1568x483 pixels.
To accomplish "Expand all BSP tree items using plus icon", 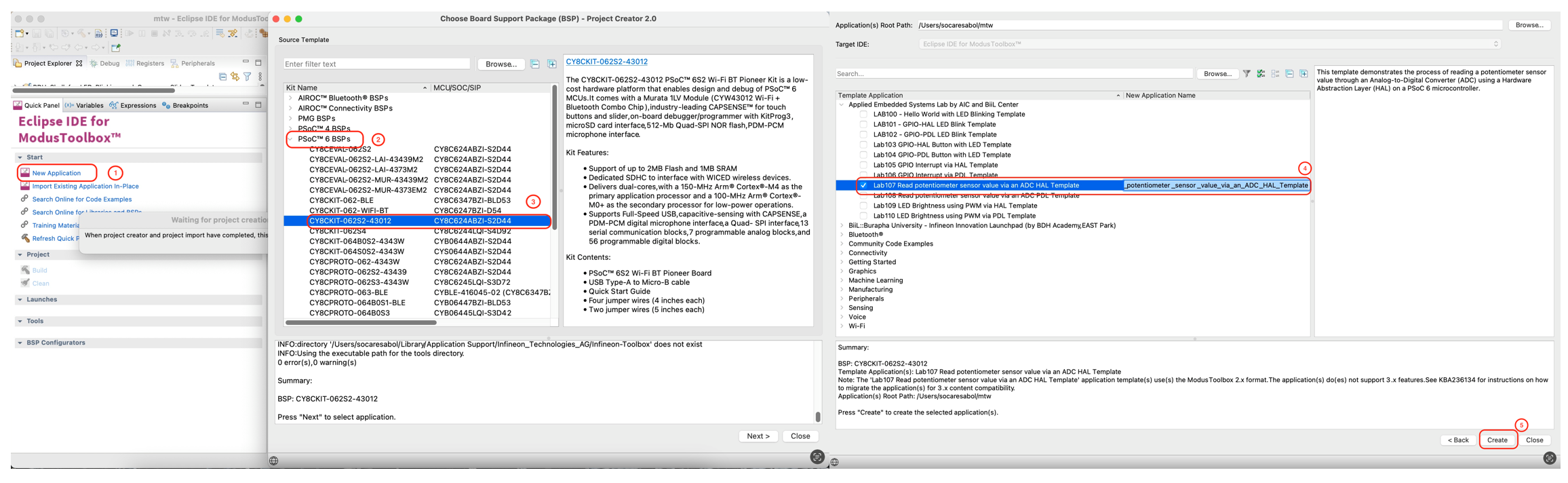I will 552,64.
